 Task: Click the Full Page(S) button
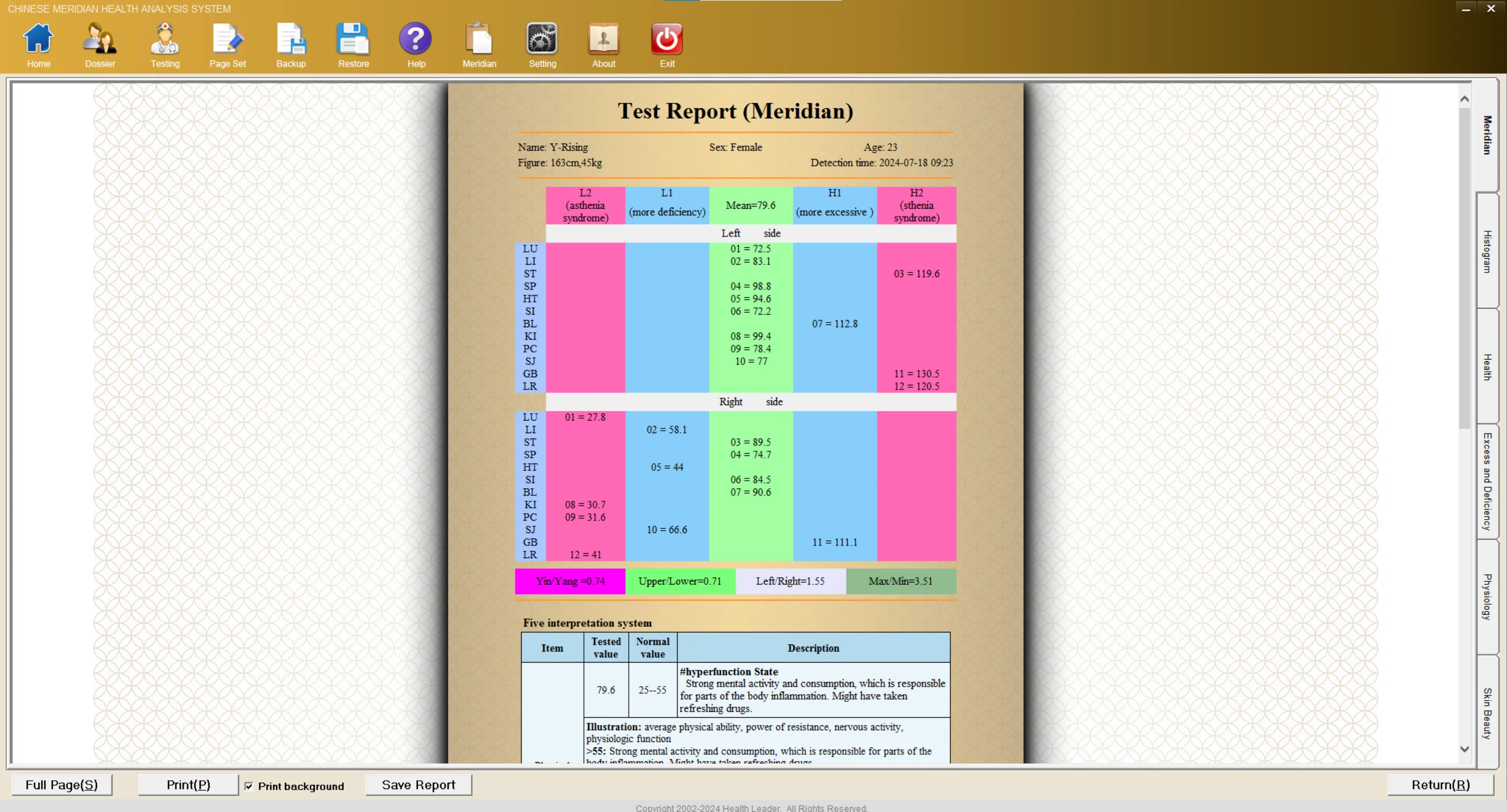coord(62,785)
